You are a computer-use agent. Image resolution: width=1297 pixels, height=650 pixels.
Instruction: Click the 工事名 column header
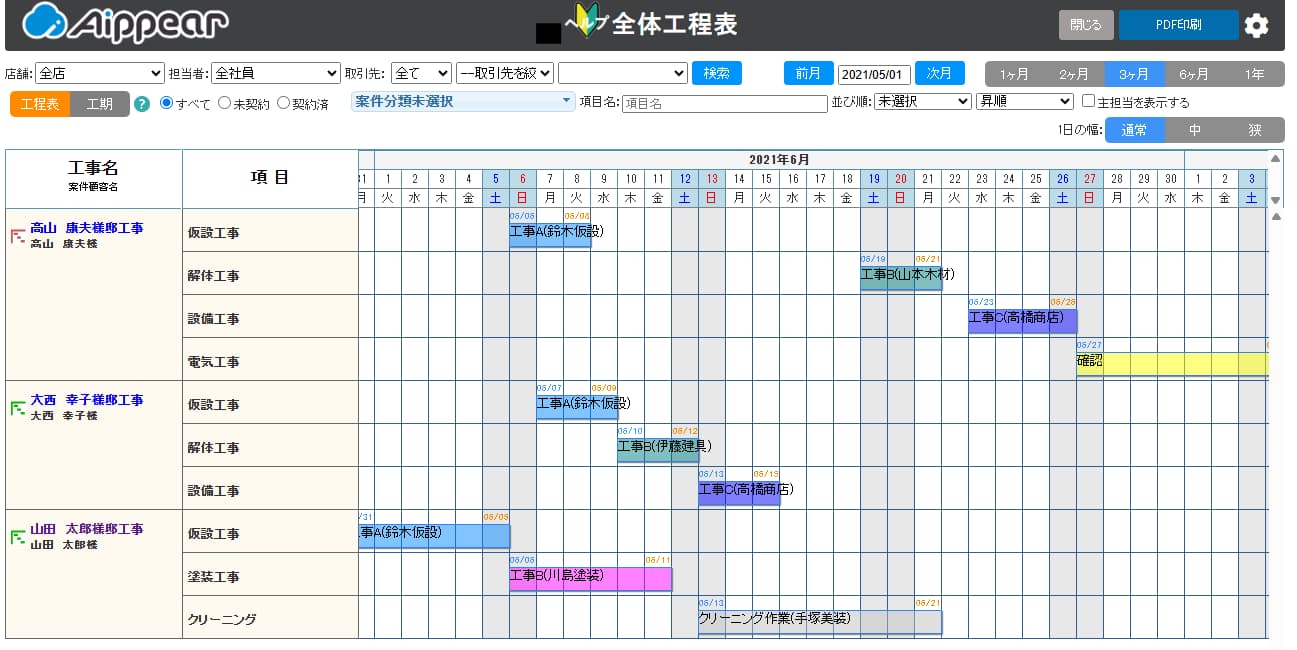[x=93, y=177]
